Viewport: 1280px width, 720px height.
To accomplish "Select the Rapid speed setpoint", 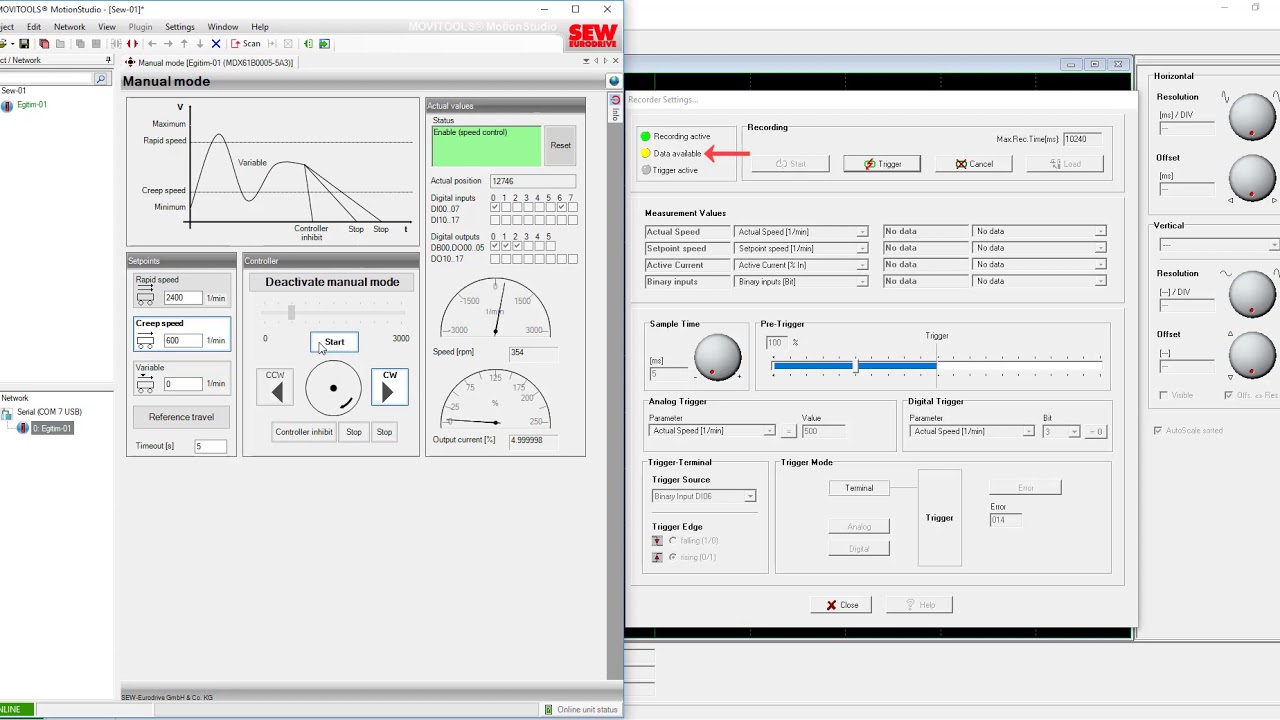I will tap(182, 290).
